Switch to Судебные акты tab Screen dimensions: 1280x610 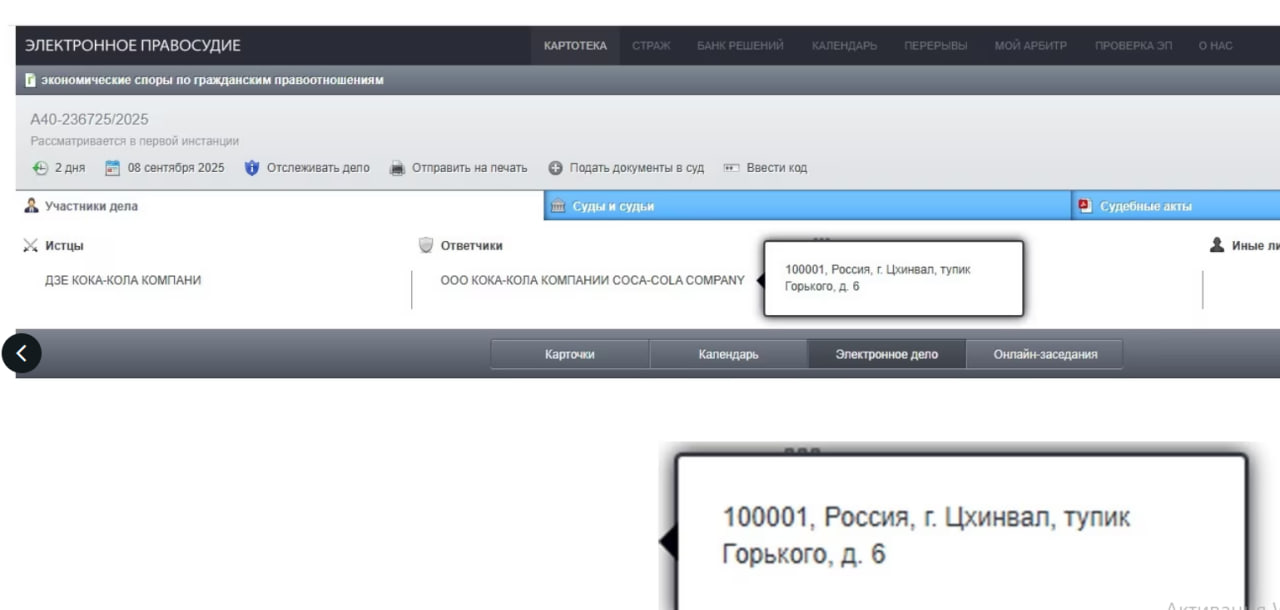(1176, 206)
